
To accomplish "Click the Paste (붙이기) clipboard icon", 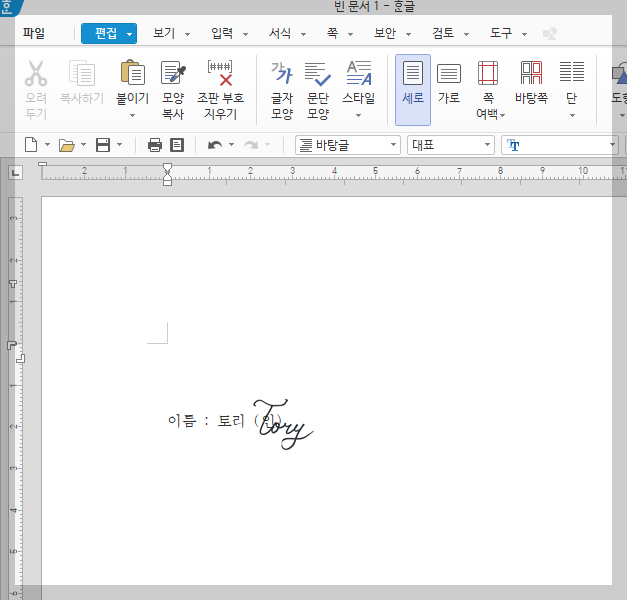I will 132,73.
